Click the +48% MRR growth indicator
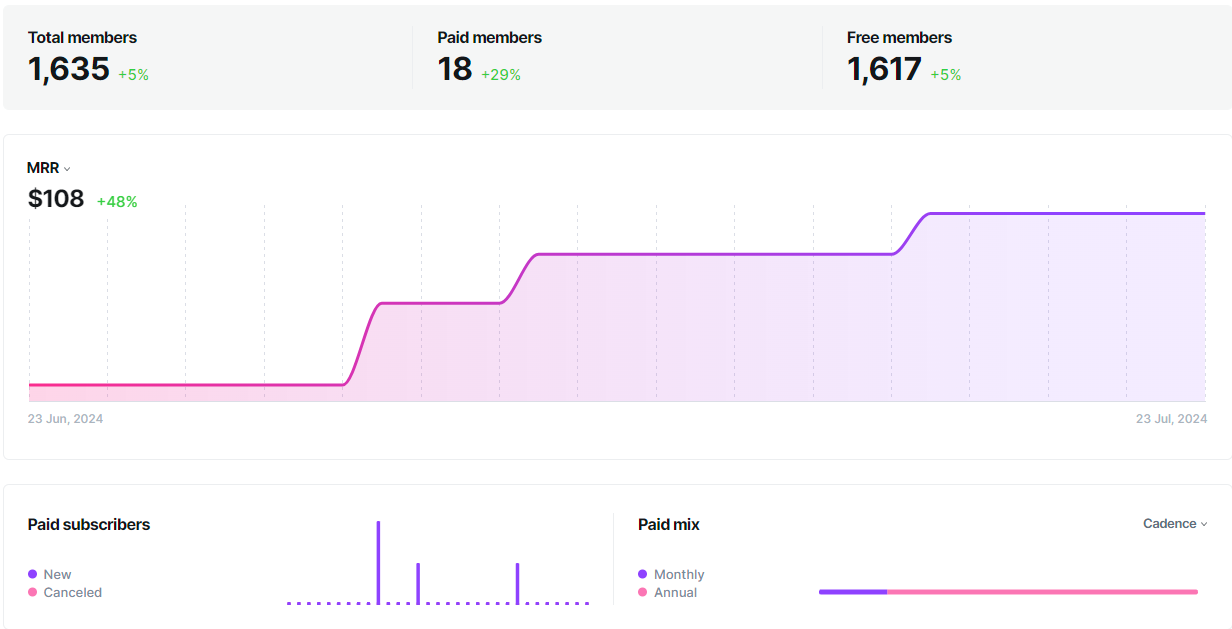 tap(117, 202)
